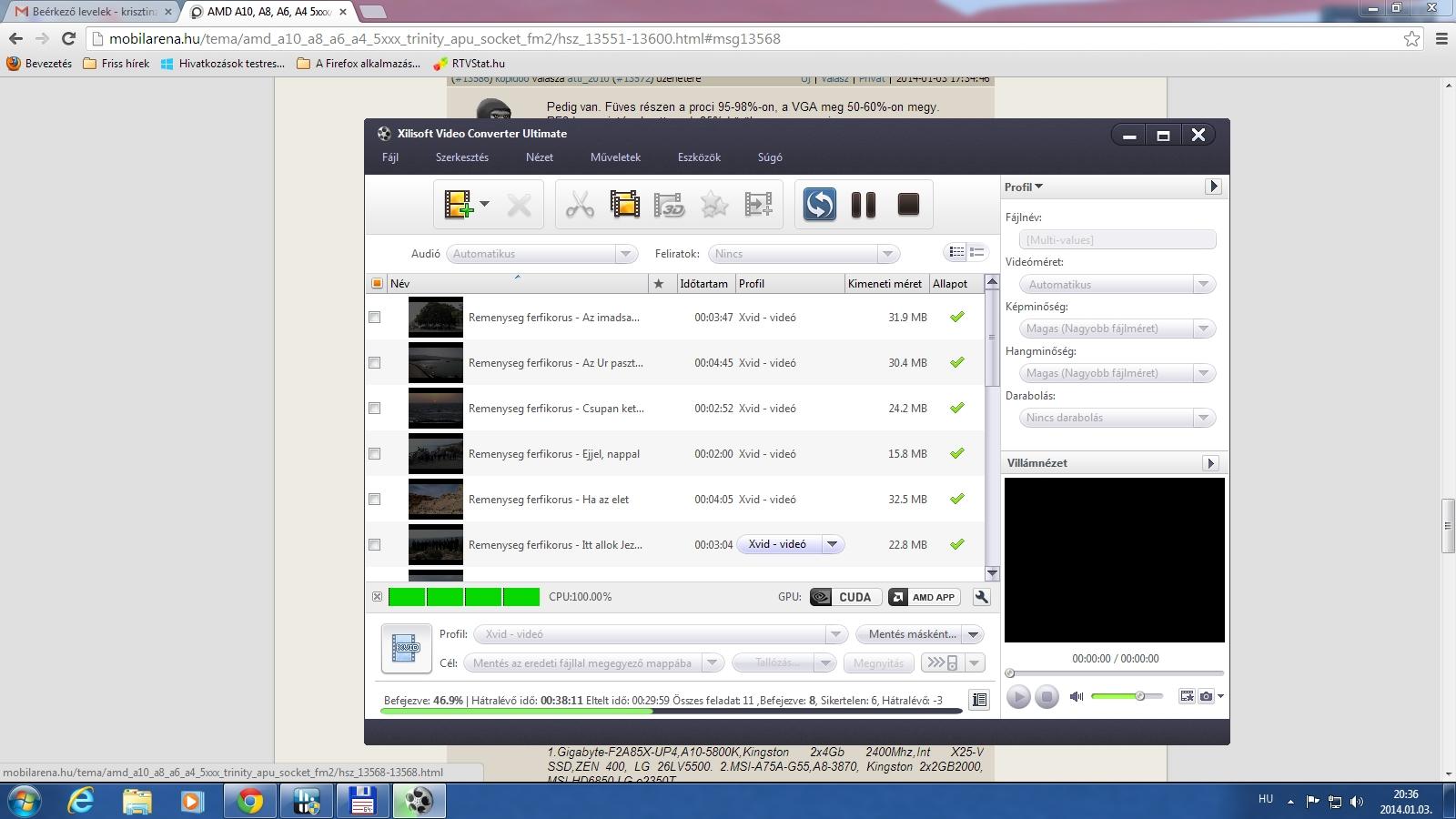Check the 'Csupan ket...' row checkbox
This screenshot has width=1456, height=819.
point(374,409)
